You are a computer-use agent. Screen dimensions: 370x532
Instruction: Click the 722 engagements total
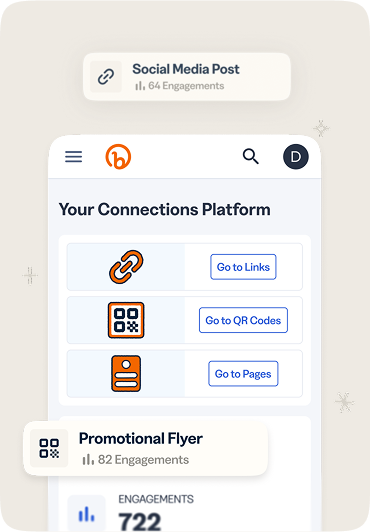point(139,521)
